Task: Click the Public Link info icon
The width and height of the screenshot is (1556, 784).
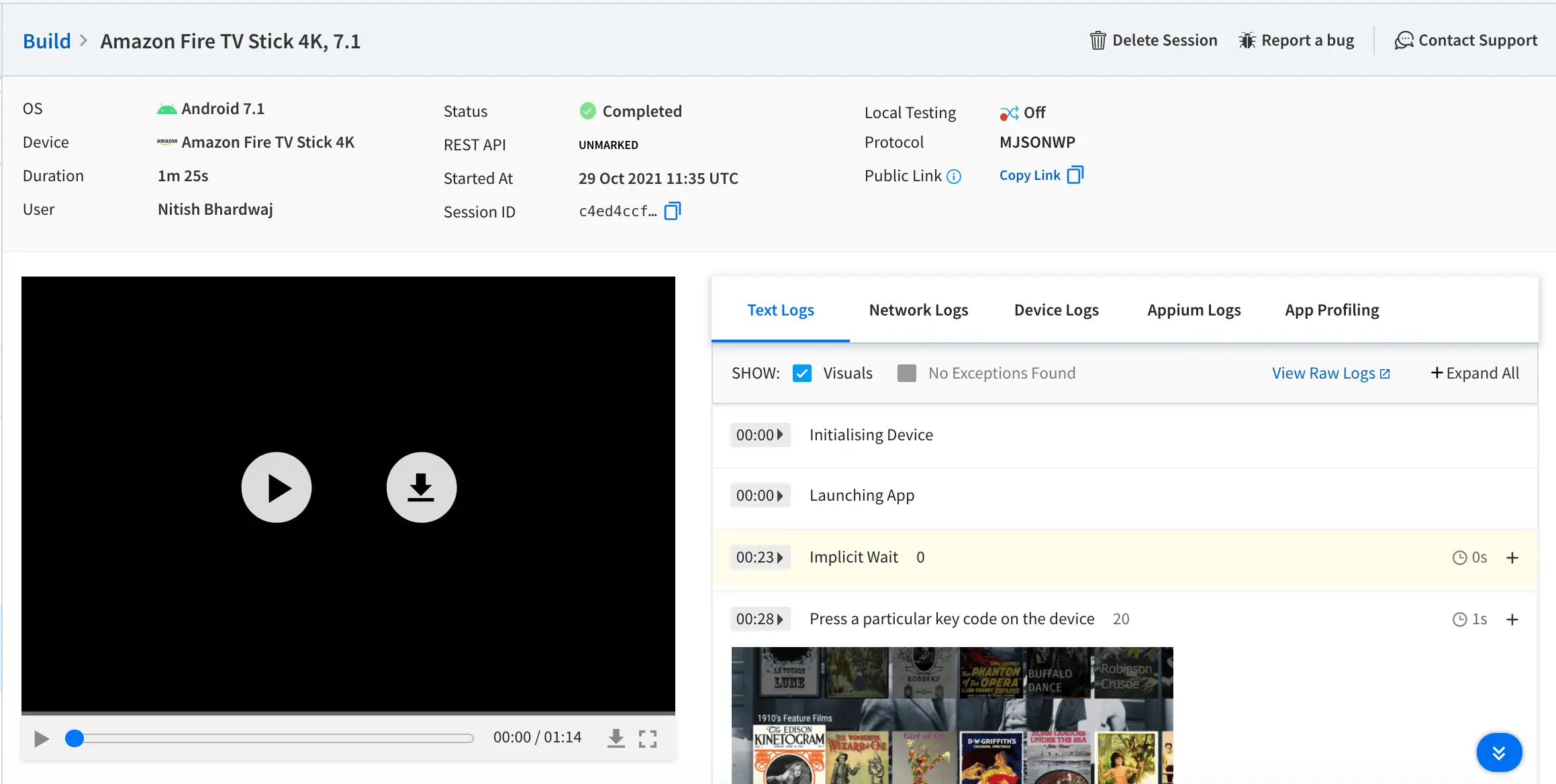Action: coord(954,177)
